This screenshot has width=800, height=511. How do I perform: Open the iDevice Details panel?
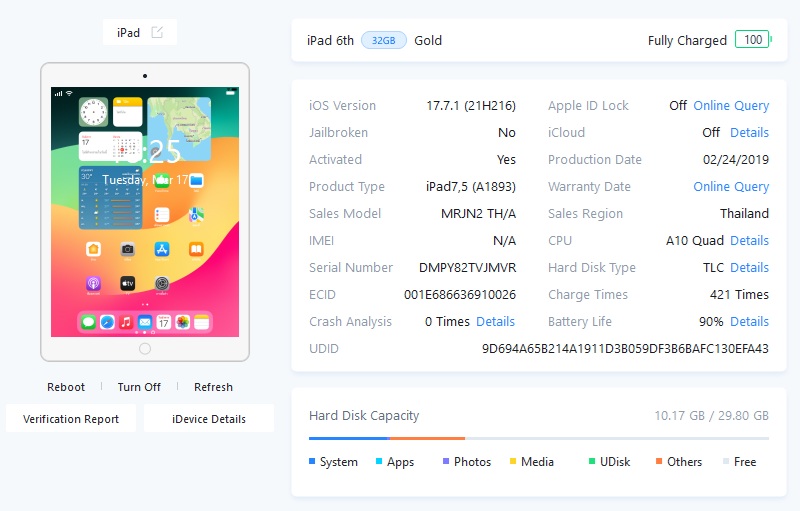coord(208,419)
